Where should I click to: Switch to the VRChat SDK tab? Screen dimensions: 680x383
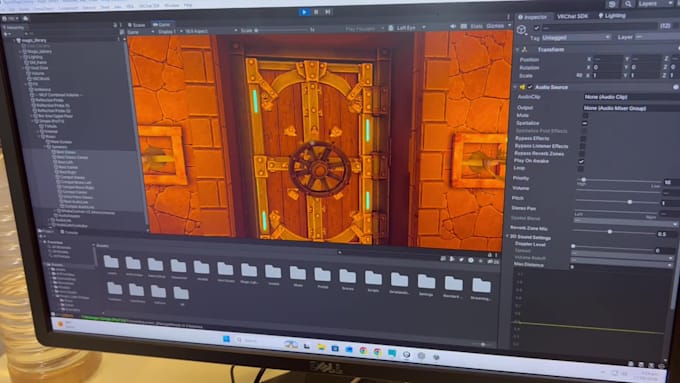(572, 16)
